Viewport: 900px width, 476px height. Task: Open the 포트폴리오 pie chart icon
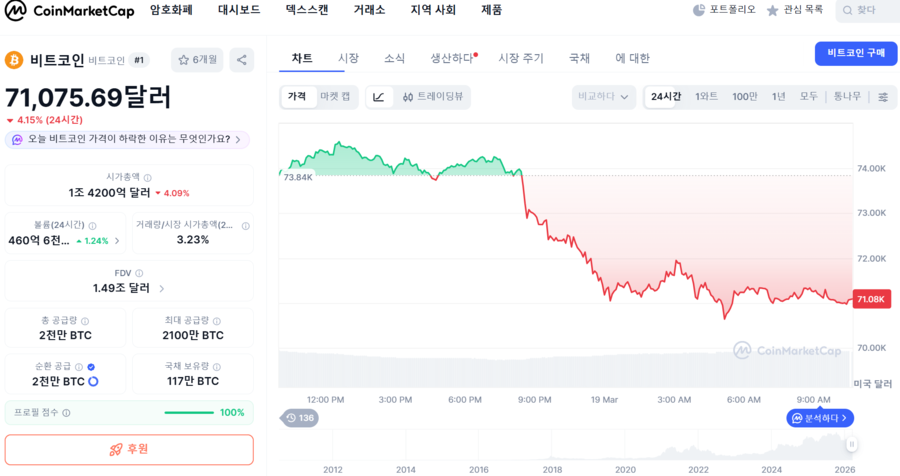pyautogui.click(x=699, y=10)
